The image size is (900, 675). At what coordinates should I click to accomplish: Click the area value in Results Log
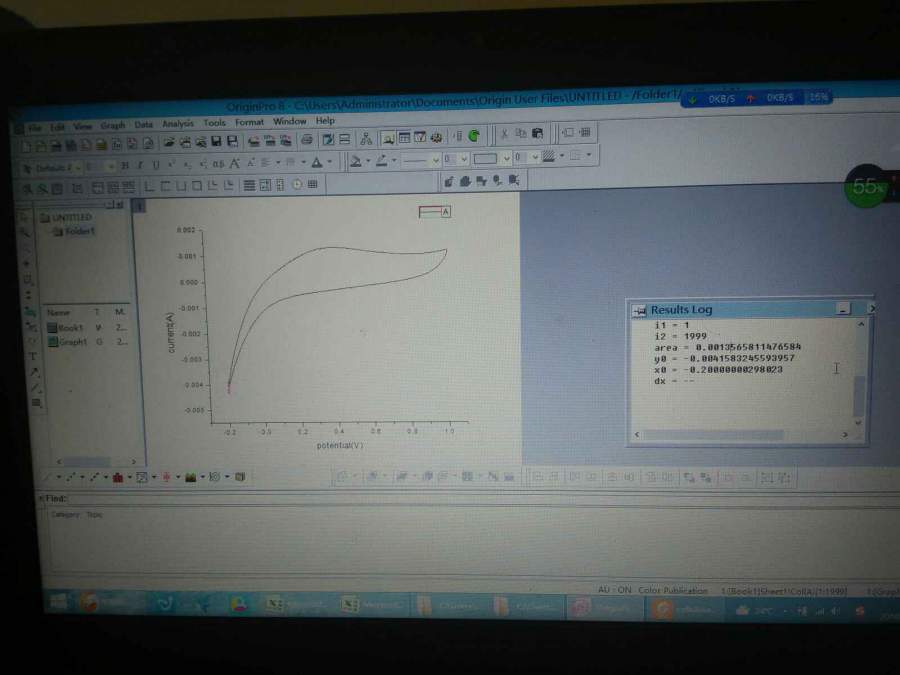point(748,347)
